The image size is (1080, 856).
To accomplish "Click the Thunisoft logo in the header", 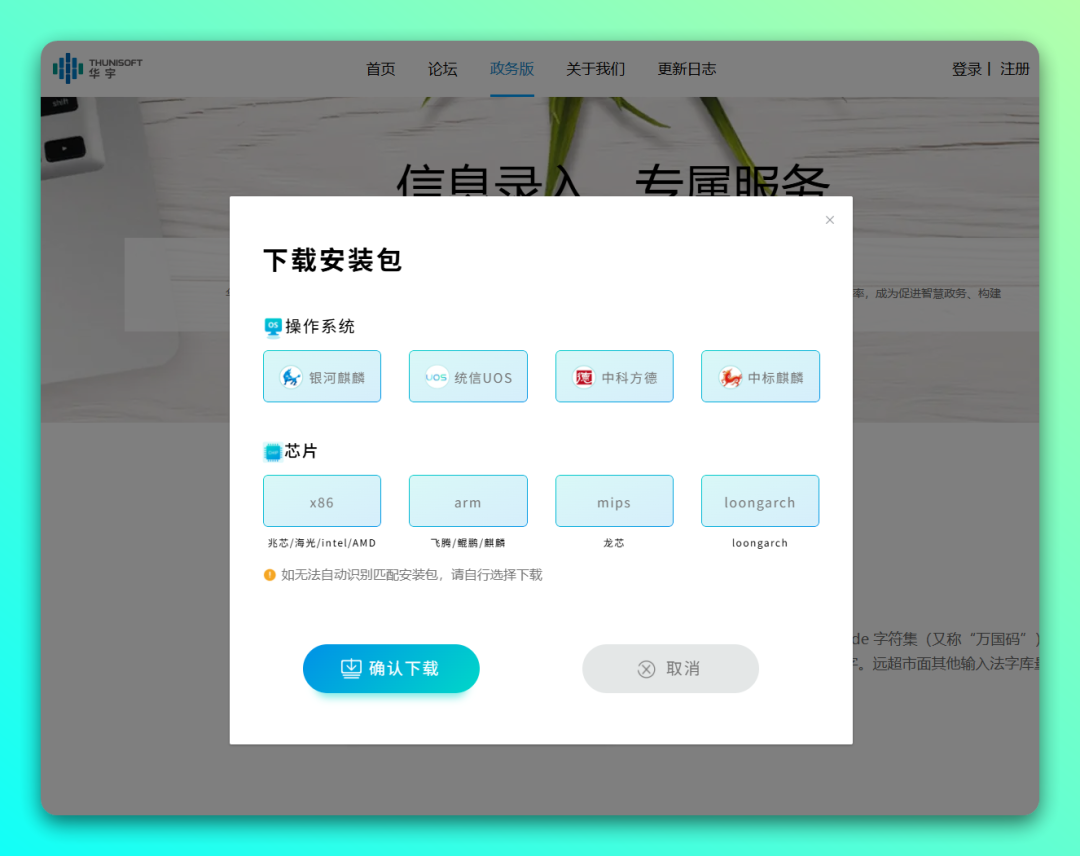I will [95, 68].
